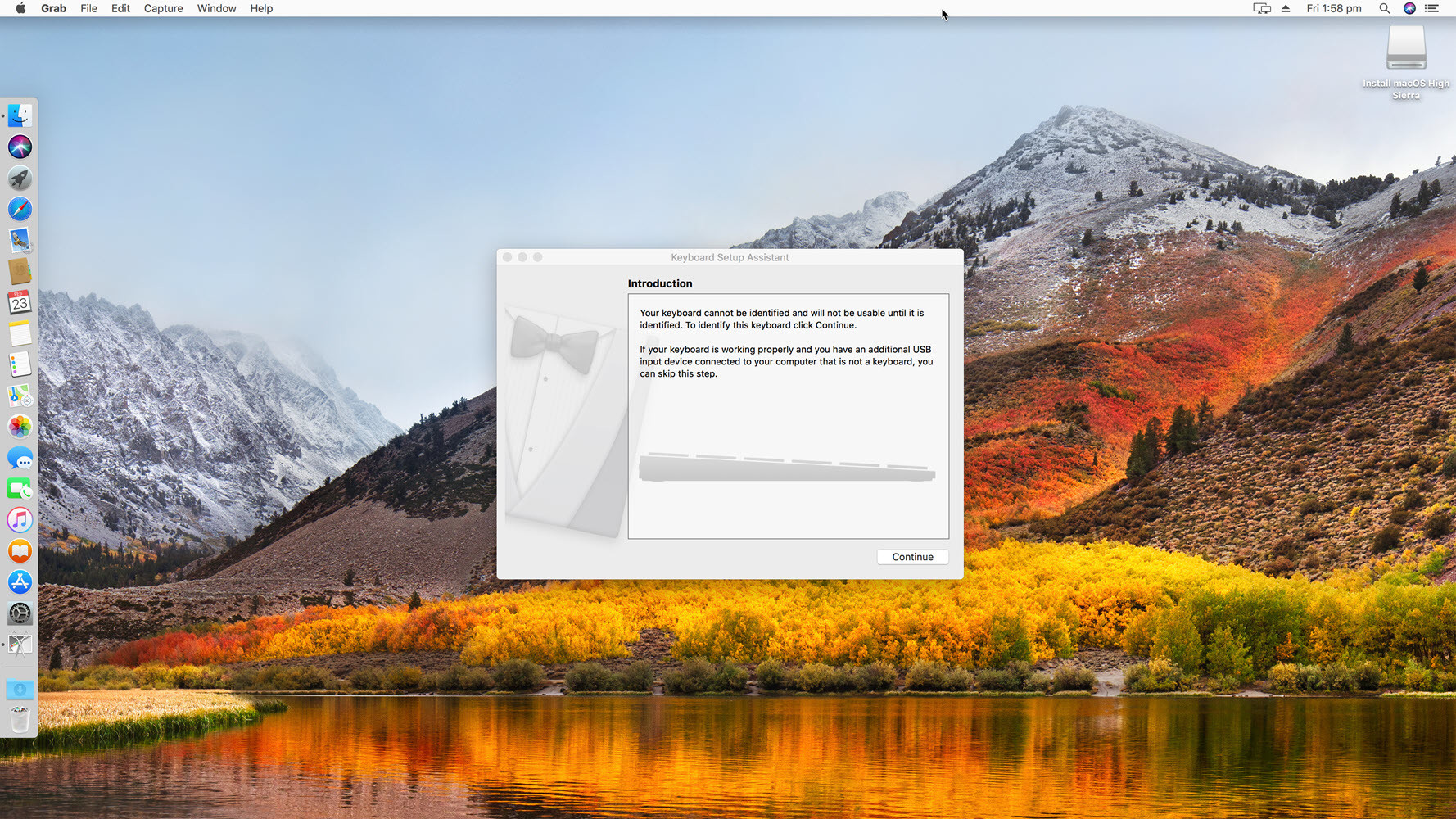Click keyboard illustration in assistant window
1456x819 pixels.
[787, 467]
